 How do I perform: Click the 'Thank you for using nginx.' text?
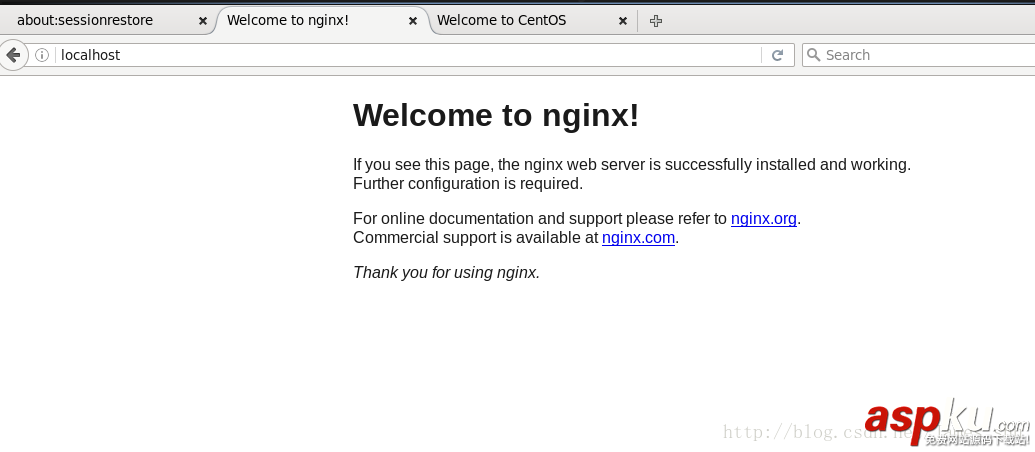pos(446,272)
